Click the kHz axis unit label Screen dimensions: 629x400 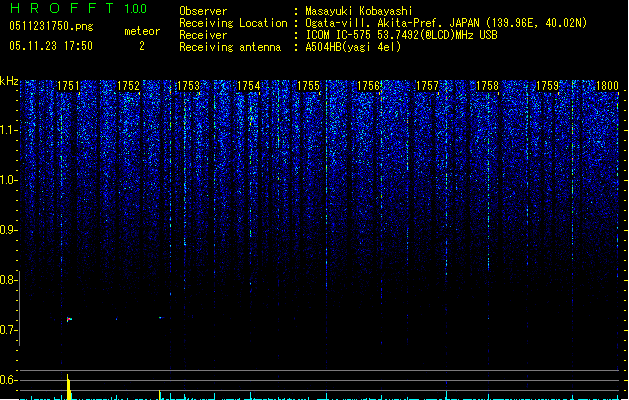click(9, 81)
